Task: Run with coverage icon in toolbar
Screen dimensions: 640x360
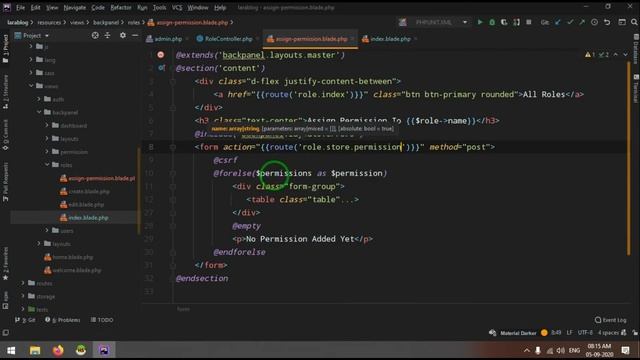Action: 504,22
